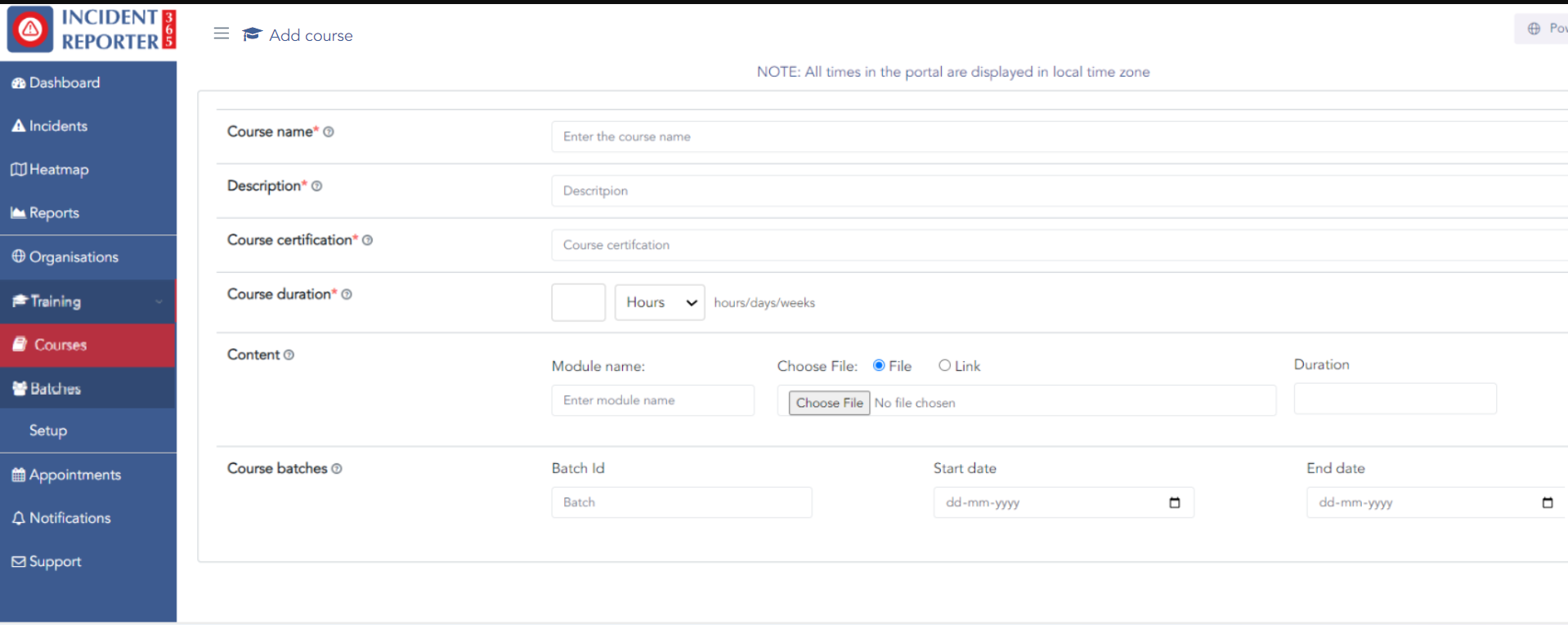This screenshot has height=625, width=1568.
Task: Open the Start date calendar picker icon
Action: pos(1174,502)
